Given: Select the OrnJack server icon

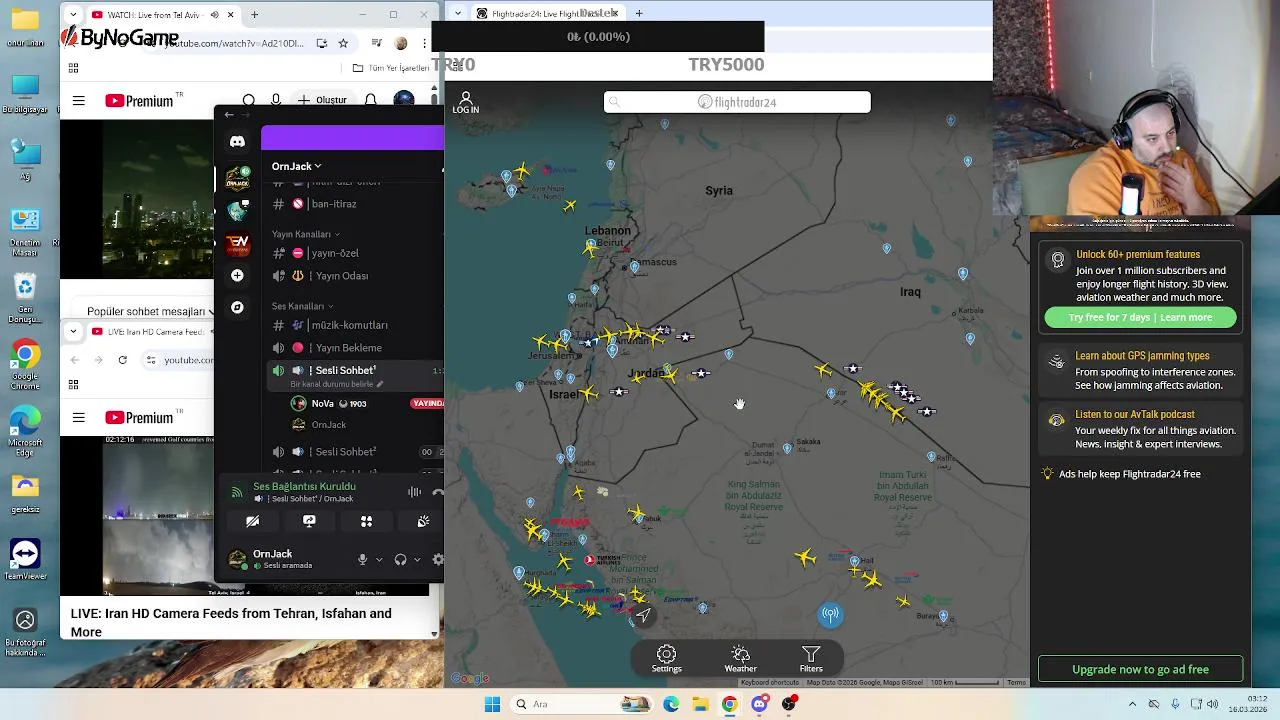Looking at the screenshot, I should pyautogui.click(x=237, y=177).
